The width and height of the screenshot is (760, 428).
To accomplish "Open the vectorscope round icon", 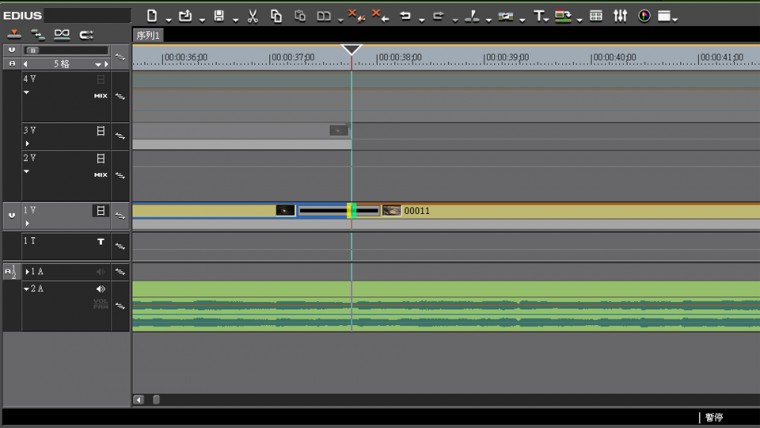I will pos(643,16).
